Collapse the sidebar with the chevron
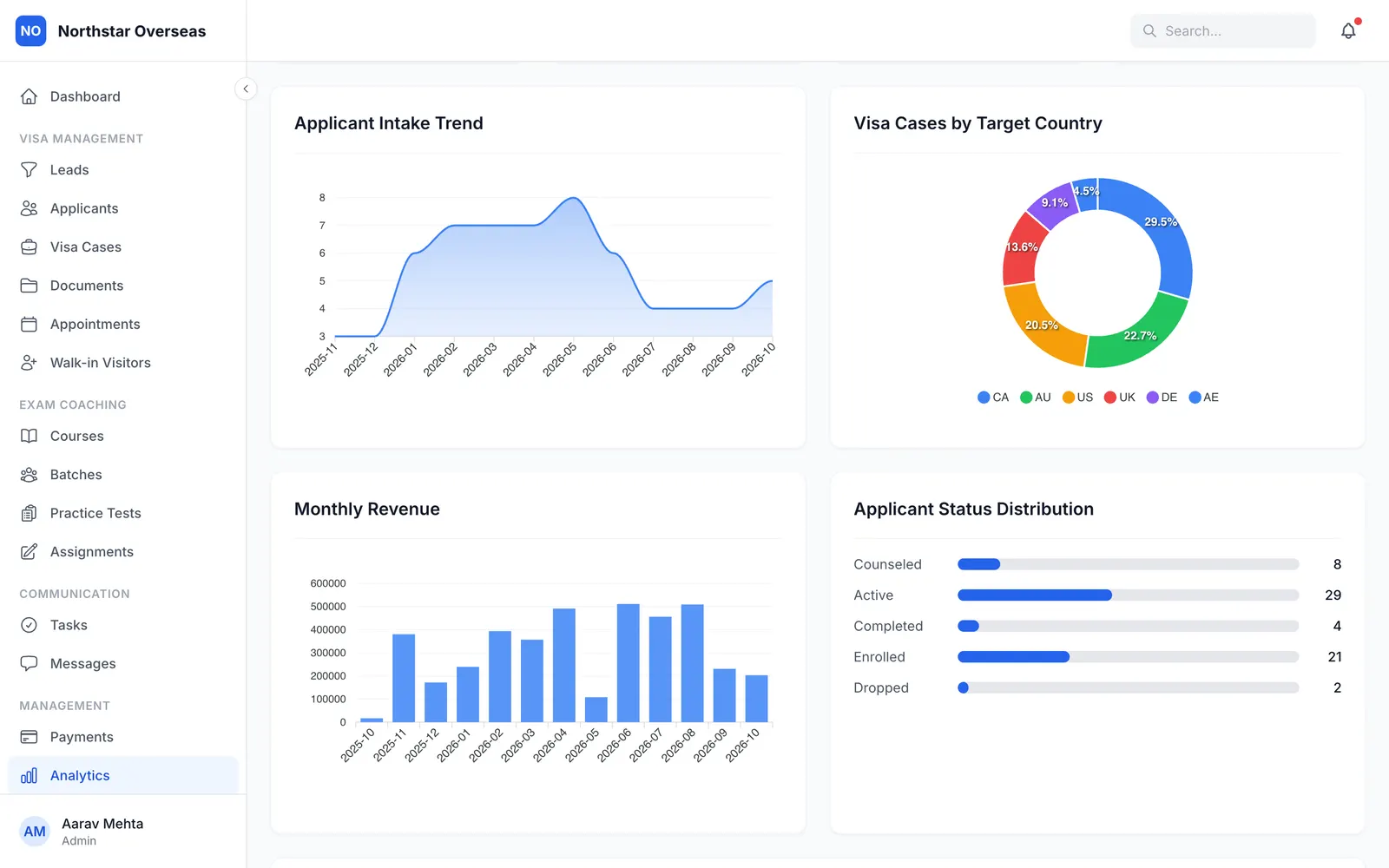Viewport: 1389px width, 868px height. (246, 89)
